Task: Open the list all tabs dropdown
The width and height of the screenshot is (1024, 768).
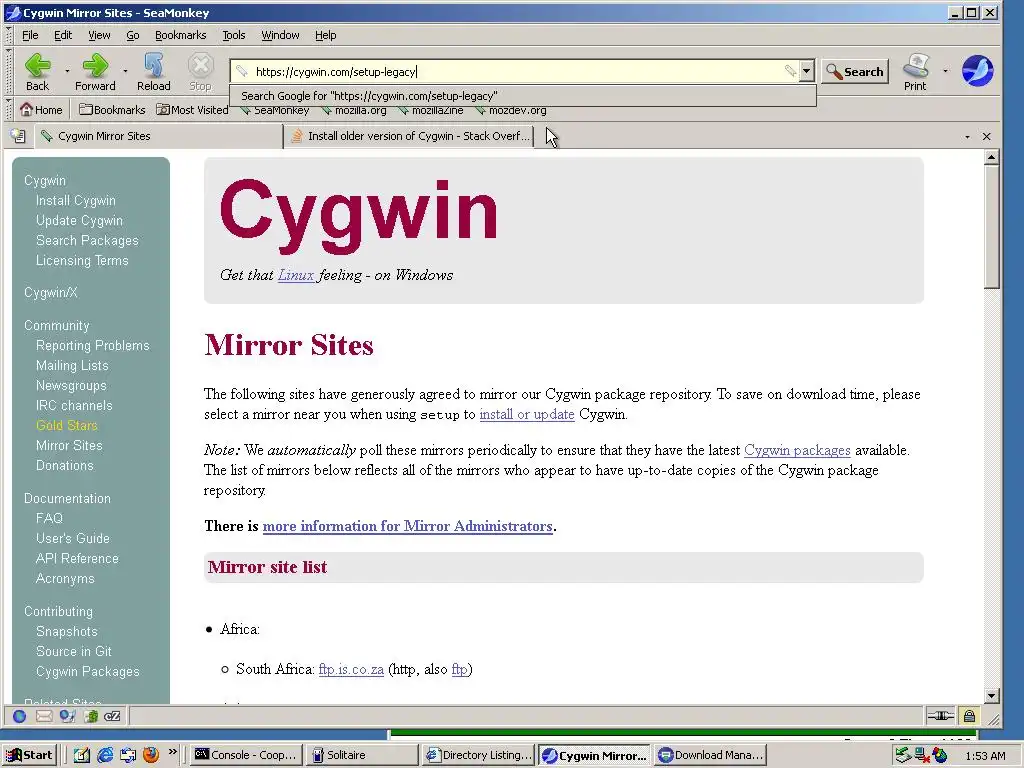Action: click(967, 136)
